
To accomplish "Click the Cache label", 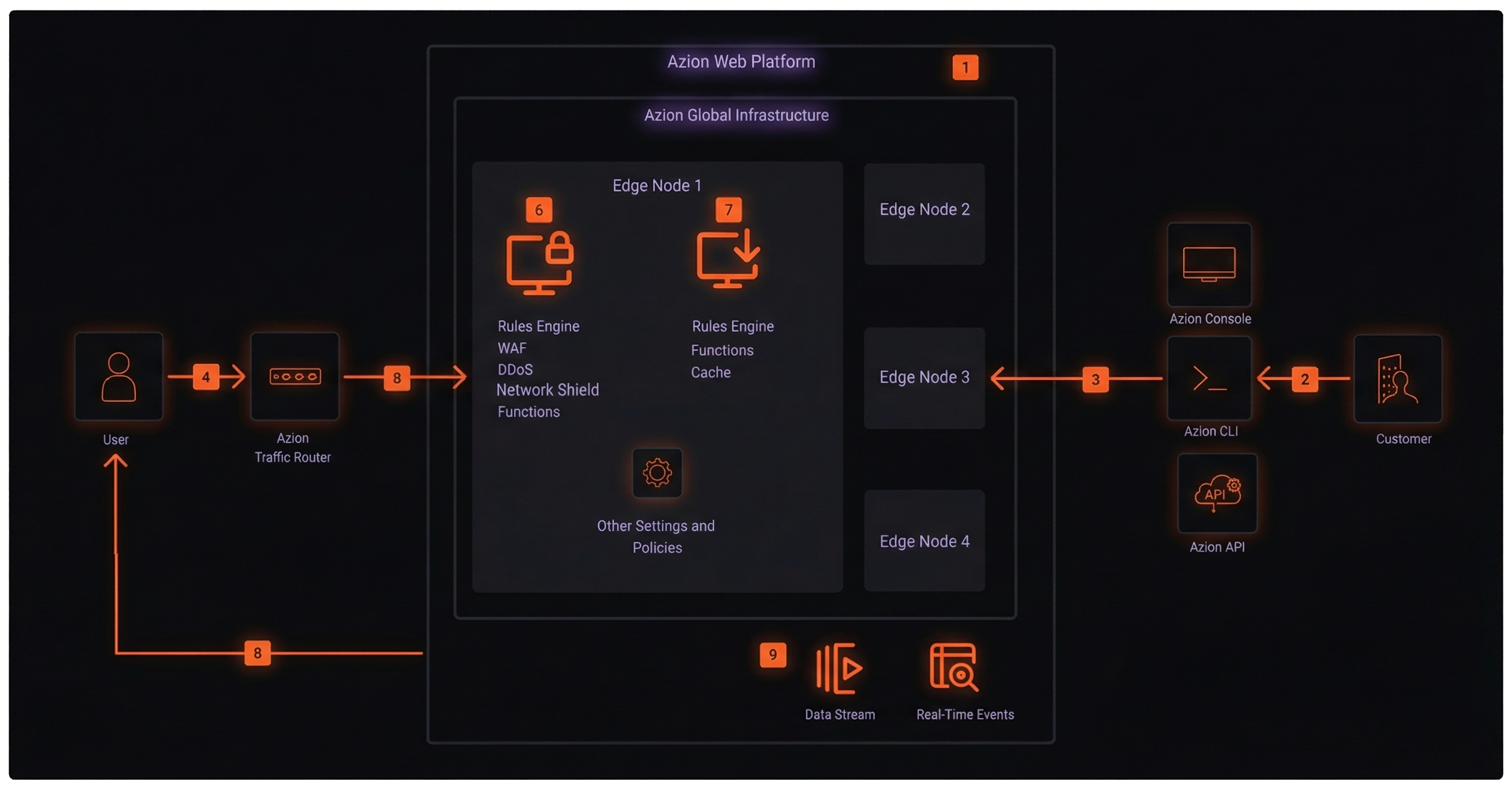I will [711, 373].
